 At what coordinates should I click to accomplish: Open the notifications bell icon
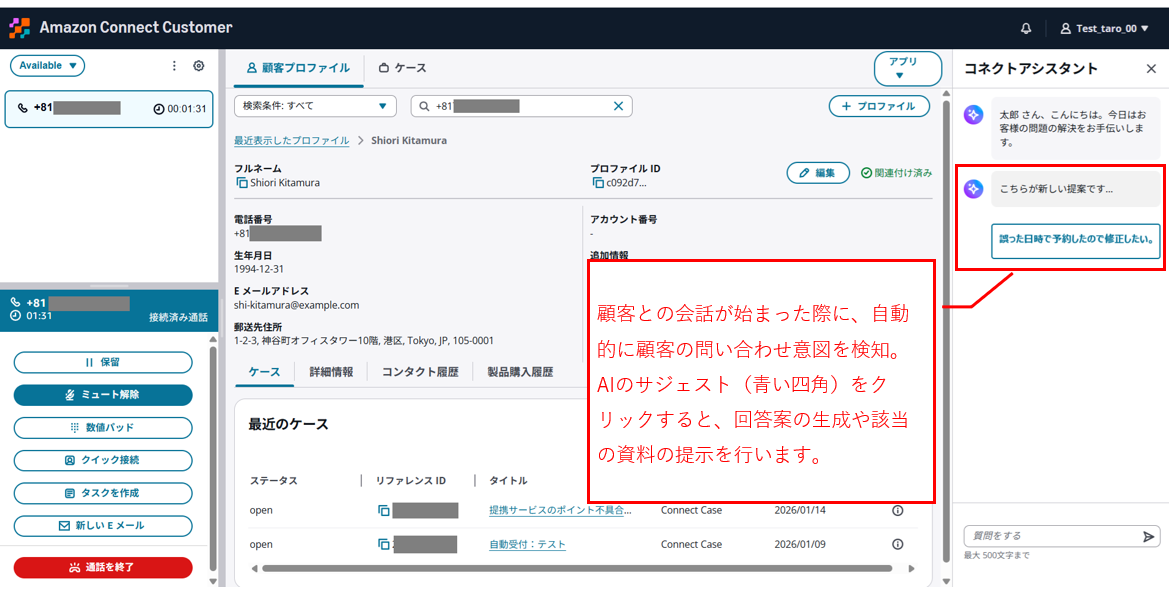1027,28
